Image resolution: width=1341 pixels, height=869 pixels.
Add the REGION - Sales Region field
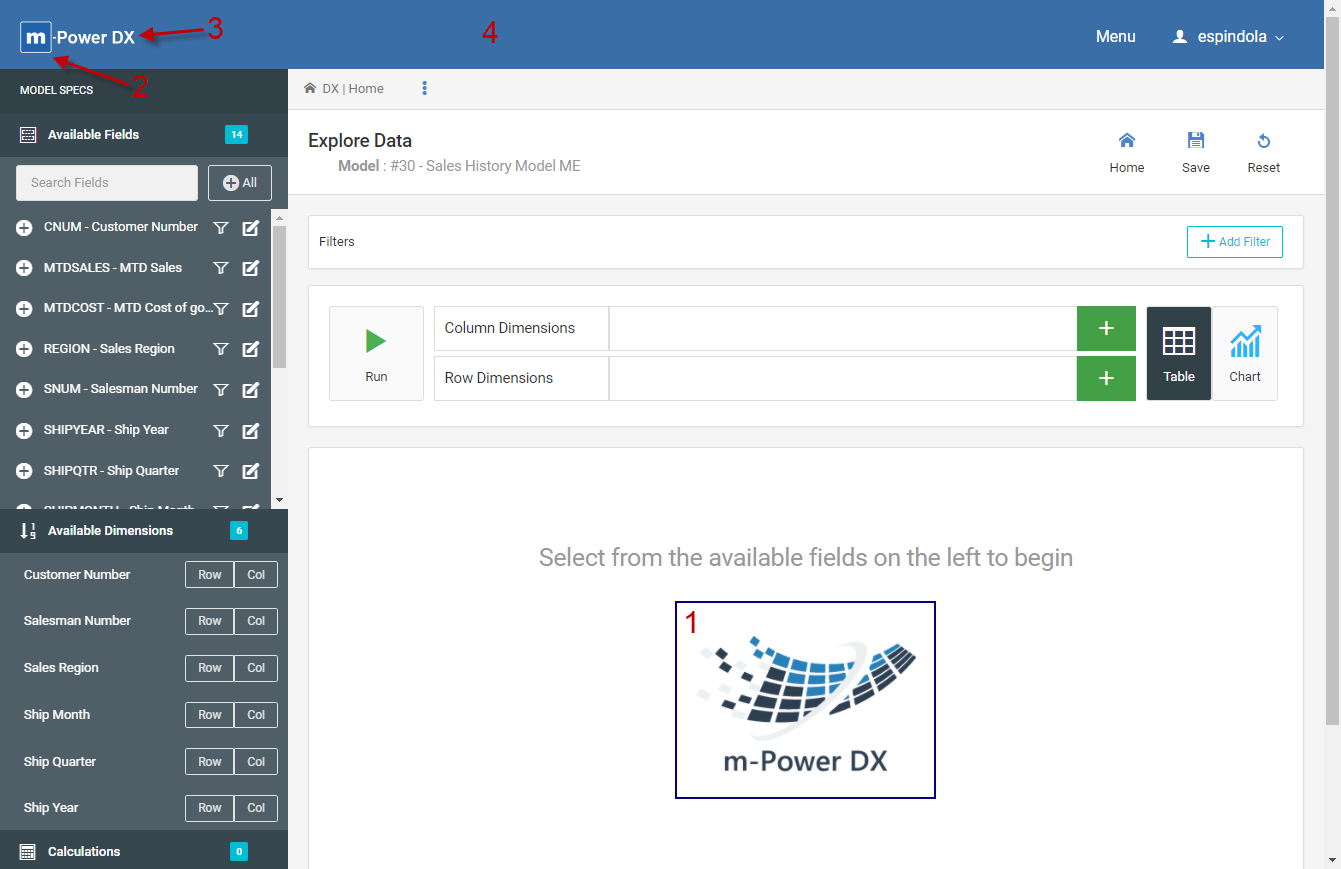click(25, 349)
